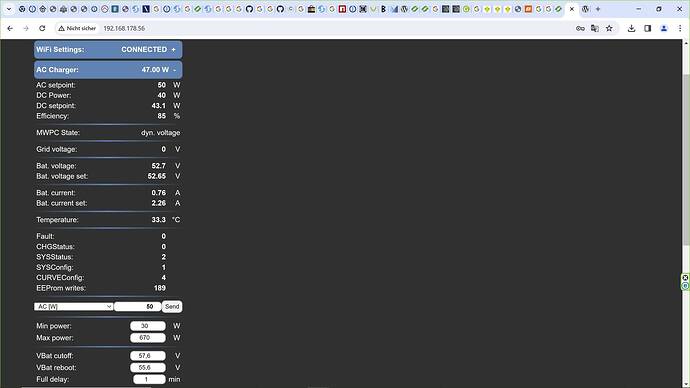Click the page vertical scrollbar thumb
The width and height of the screenshot is (690, 388).
tap(686, 161)
